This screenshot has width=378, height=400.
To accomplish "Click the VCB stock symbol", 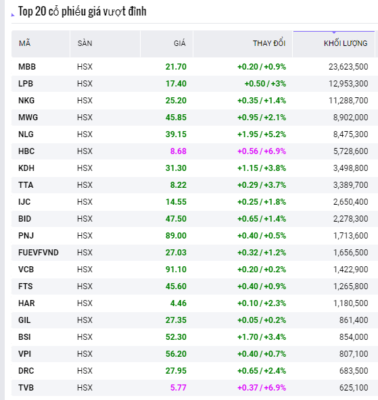I will [26, 269].
